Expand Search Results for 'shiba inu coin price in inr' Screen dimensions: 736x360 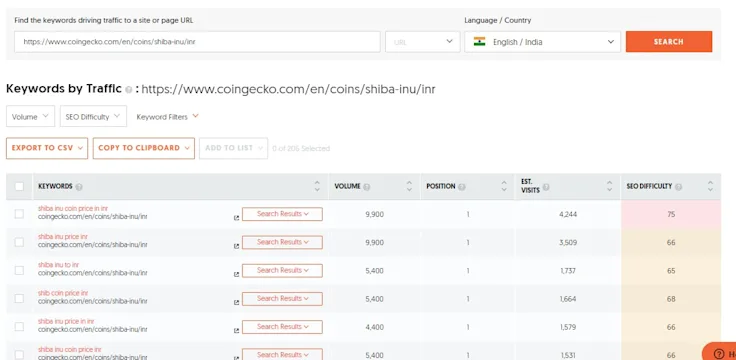coord(282,214)
